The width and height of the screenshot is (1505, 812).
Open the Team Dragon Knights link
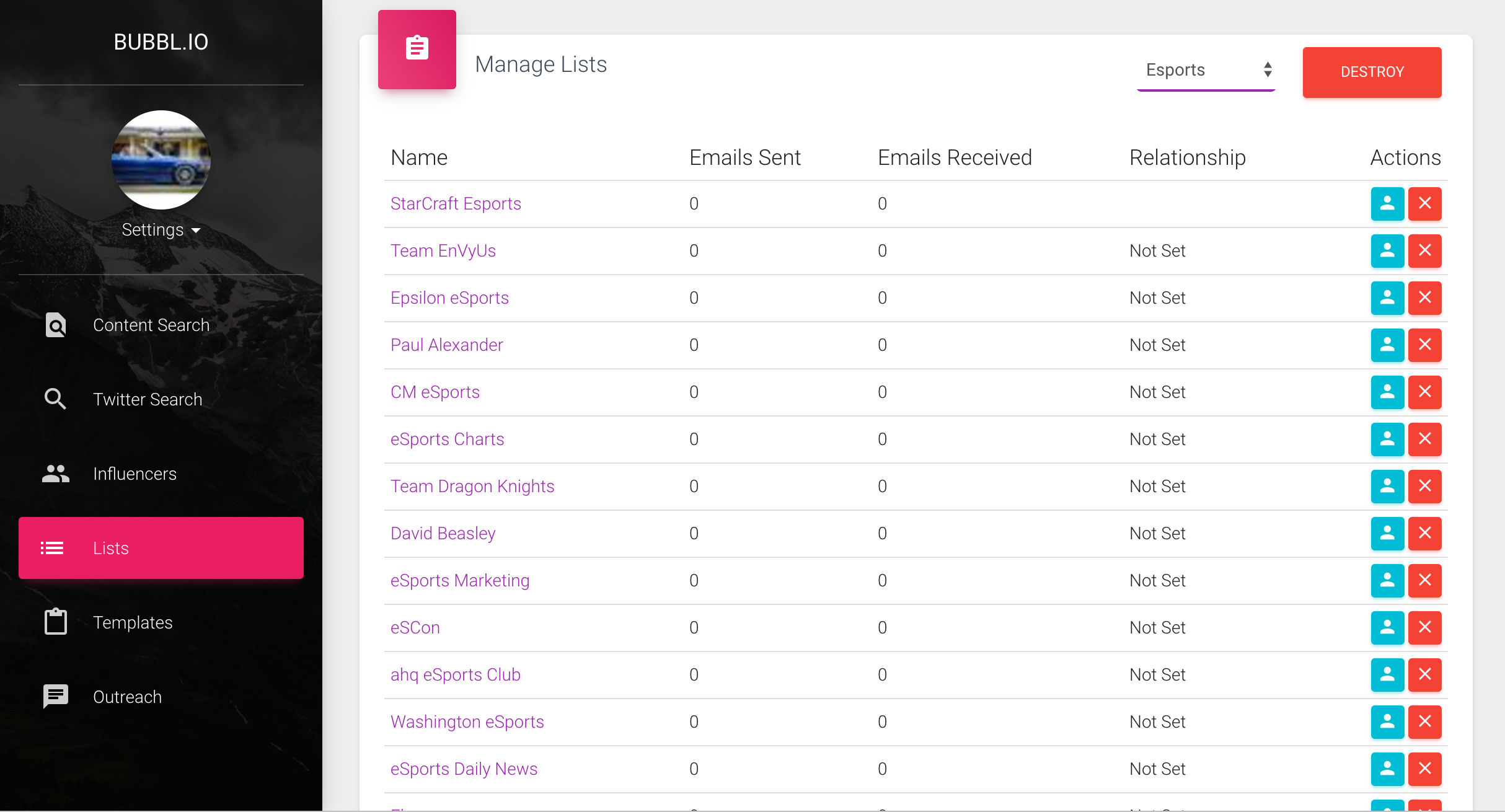(x=472, y=486)
